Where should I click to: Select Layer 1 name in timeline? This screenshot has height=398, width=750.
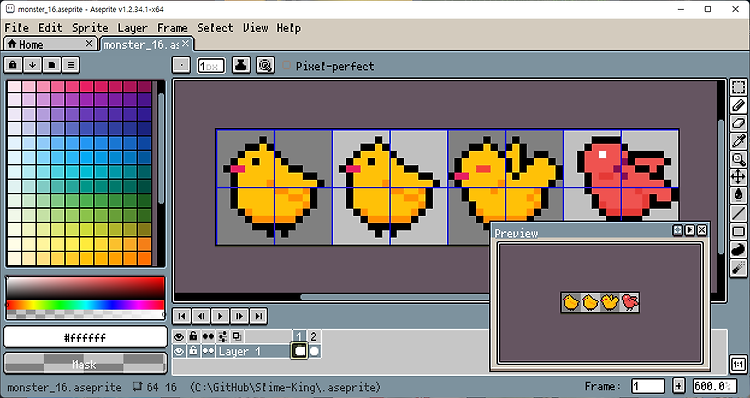(254, 351)
